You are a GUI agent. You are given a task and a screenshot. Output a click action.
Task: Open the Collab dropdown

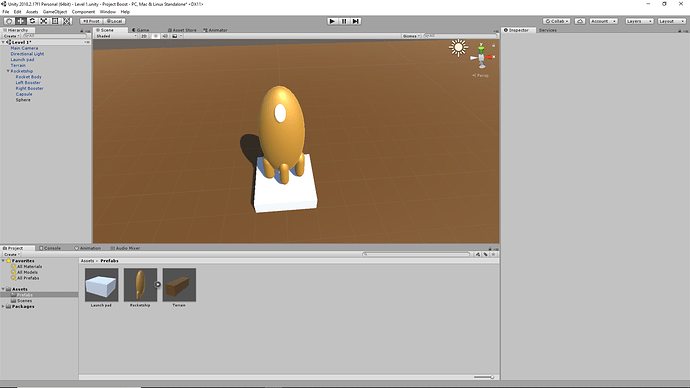click(x=557, y=21)
